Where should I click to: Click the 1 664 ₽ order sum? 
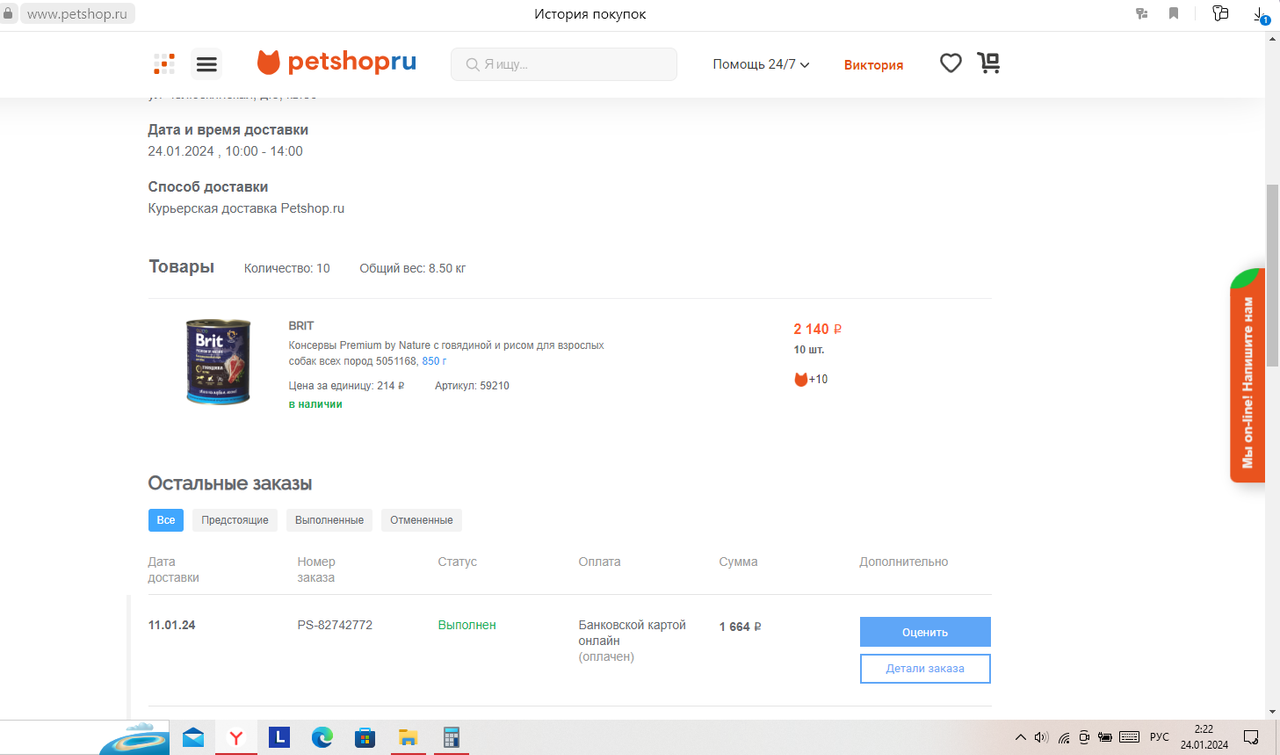pyautogui.click(x=740, y=627)
